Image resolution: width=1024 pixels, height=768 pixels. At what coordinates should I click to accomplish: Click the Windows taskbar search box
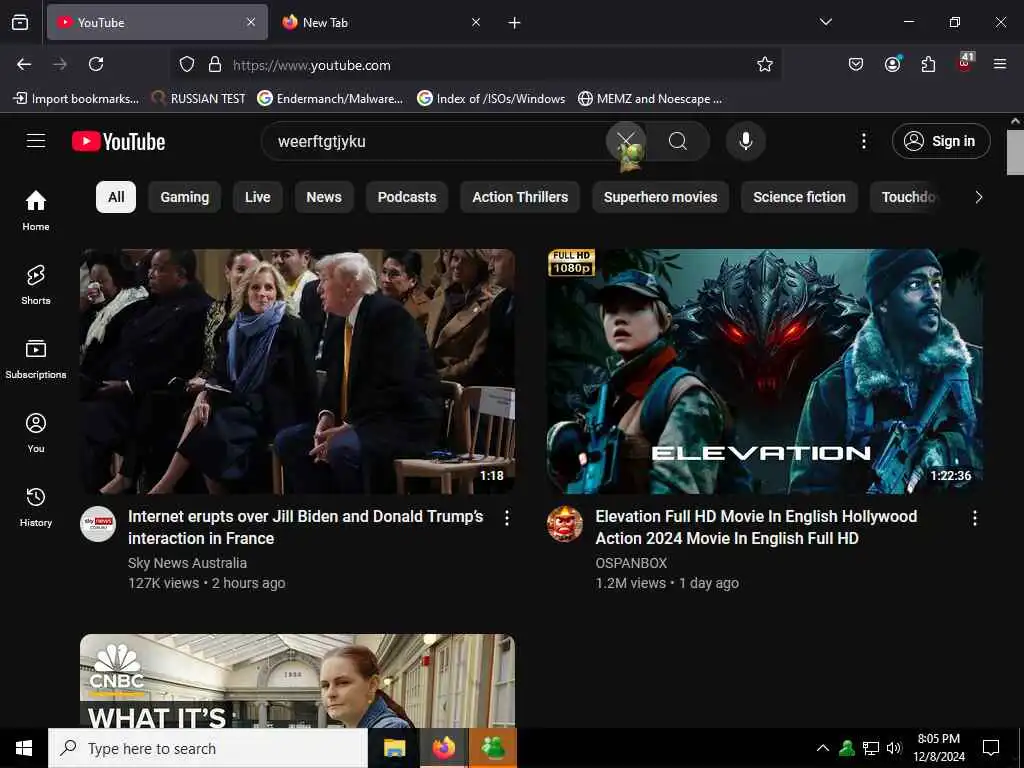click(x=208, y=748)
